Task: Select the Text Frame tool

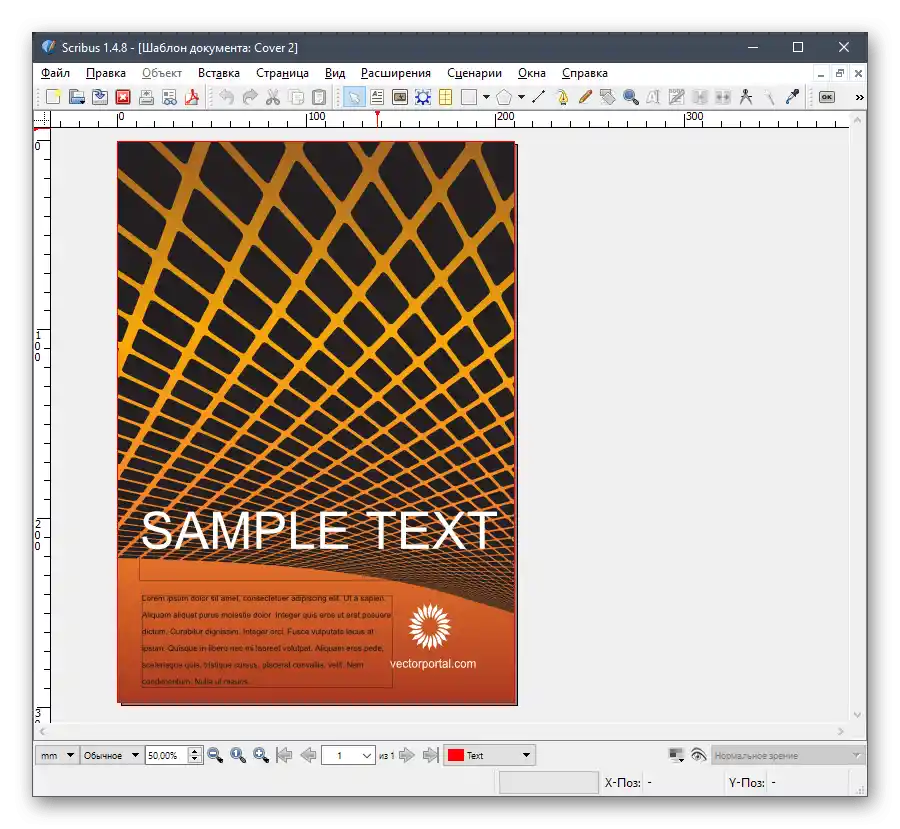Action: [377, 97]
